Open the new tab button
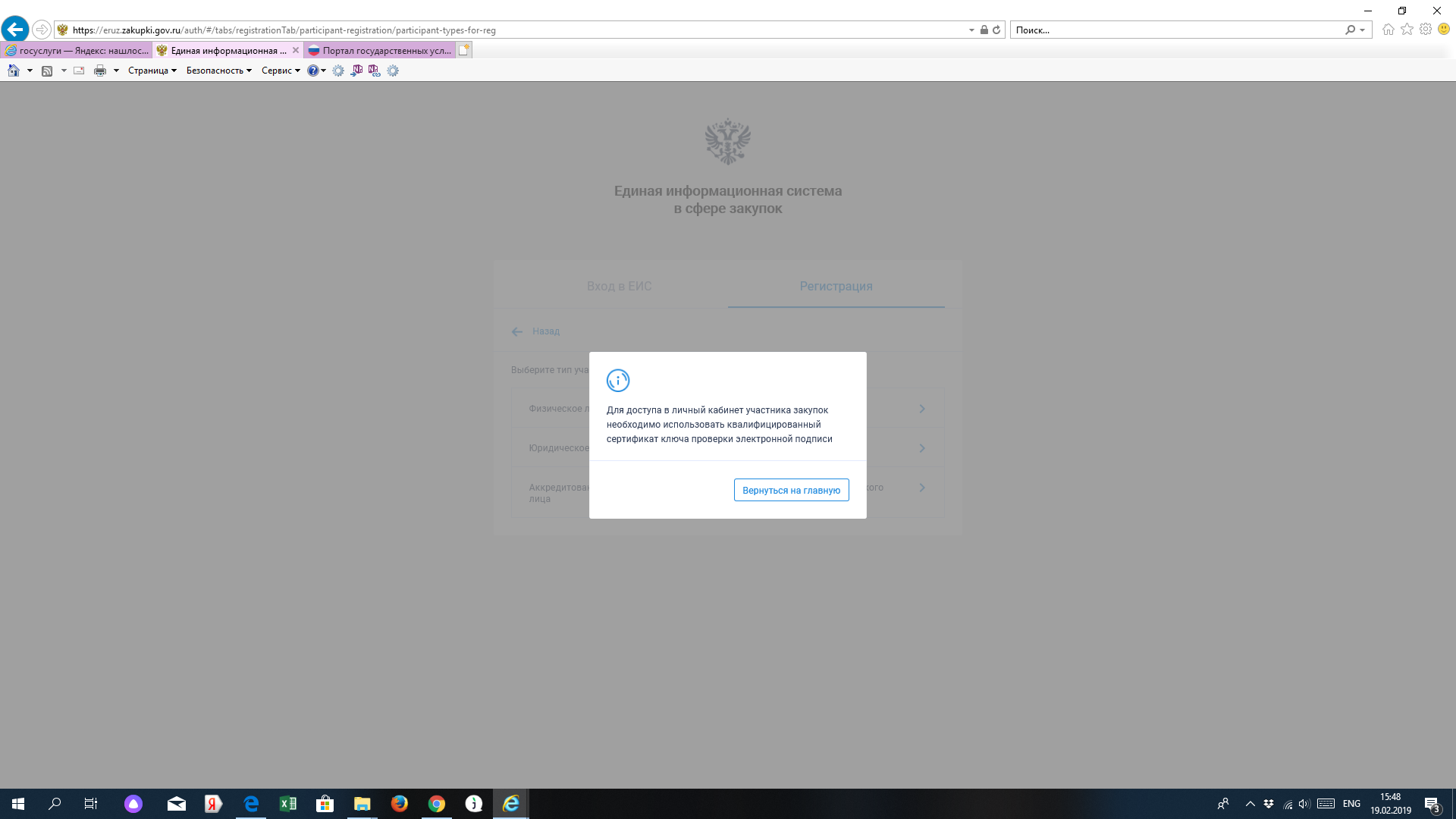The height and width of the screenshot is (819, 1456). [464, 51]
